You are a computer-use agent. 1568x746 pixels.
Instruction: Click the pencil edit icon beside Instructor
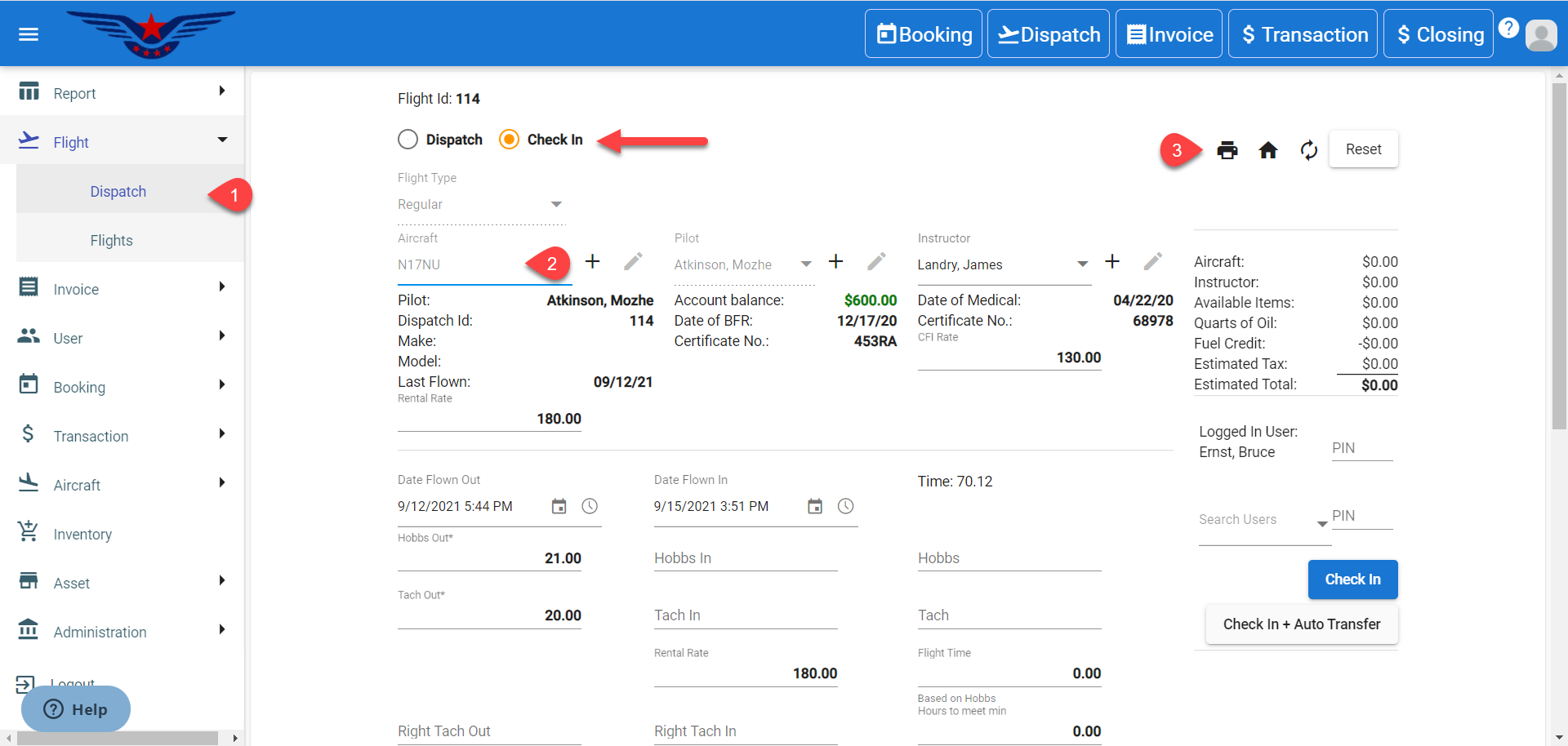(x=1152, y=261)
